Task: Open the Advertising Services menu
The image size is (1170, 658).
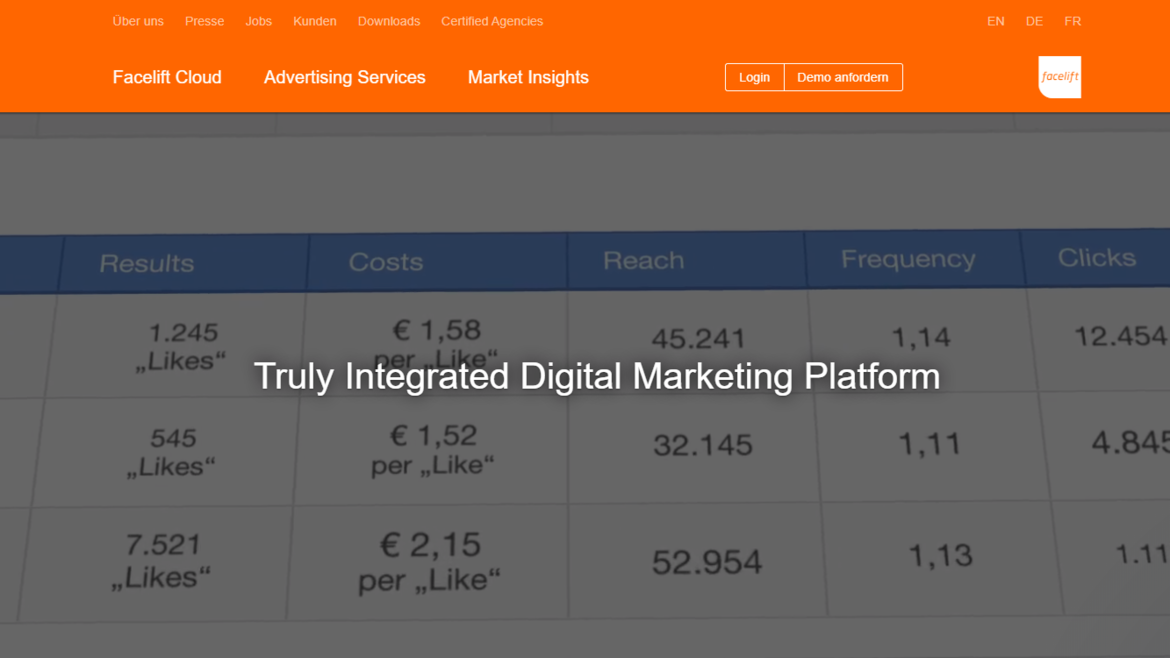Action: [x=345, y=77]
